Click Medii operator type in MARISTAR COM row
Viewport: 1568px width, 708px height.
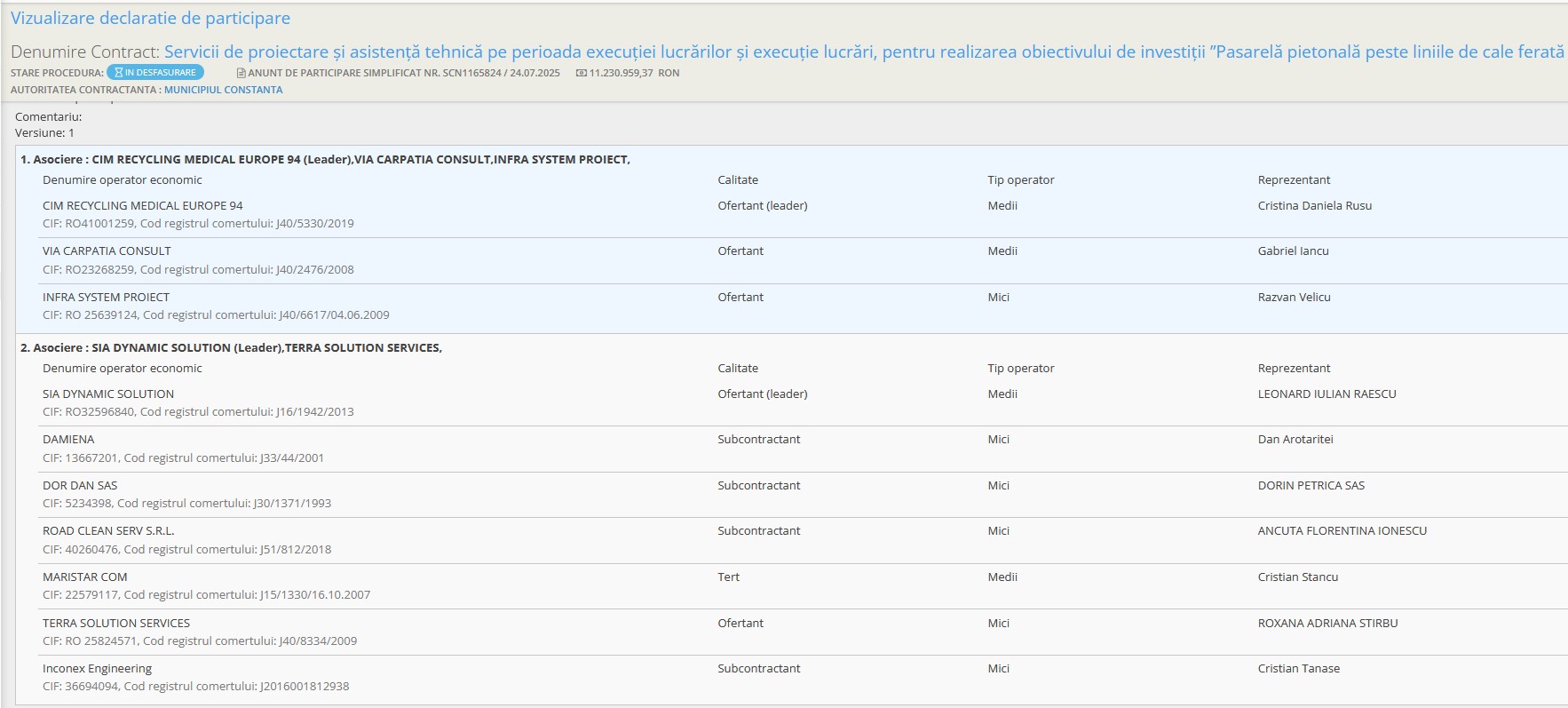(1002, 577)
